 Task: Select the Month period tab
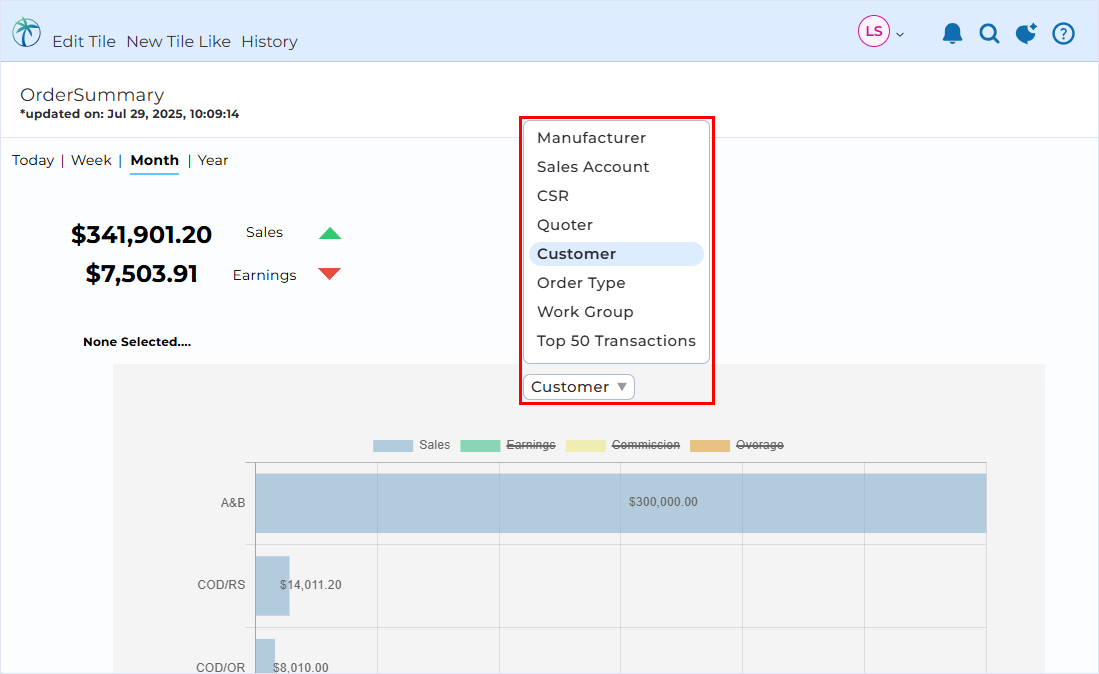(x=155, y=160)
